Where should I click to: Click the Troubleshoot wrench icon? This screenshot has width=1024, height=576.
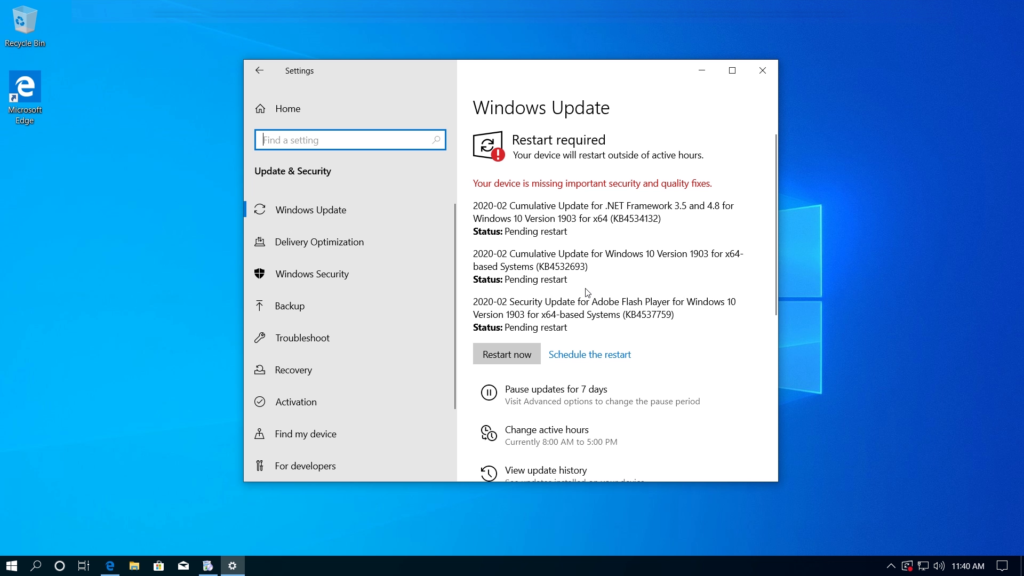(259, 338)
